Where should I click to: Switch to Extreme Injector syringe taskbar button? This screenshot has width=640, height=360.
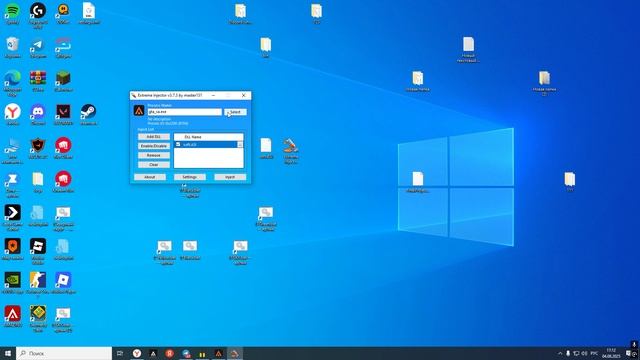point(235,353)
